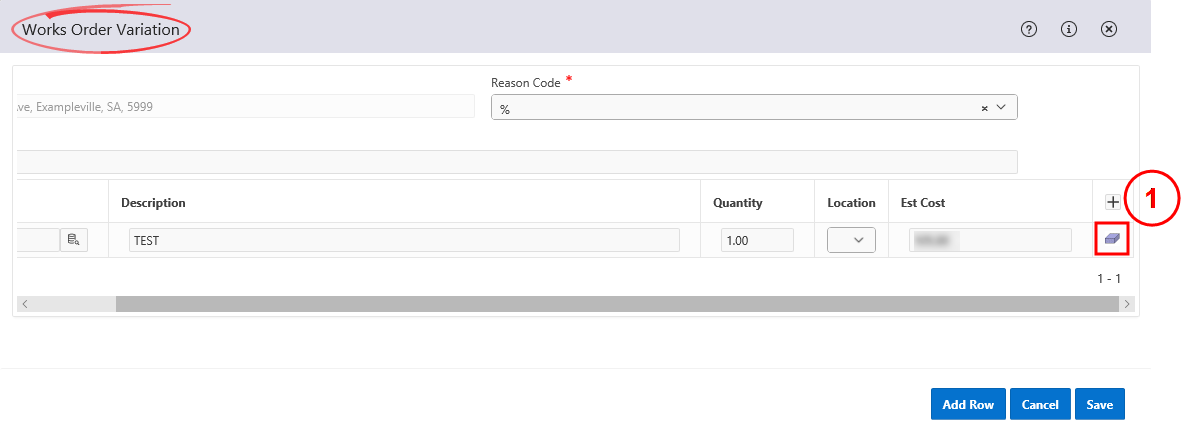
Task: Click the Description column header
Action: [x=153, y=203]
